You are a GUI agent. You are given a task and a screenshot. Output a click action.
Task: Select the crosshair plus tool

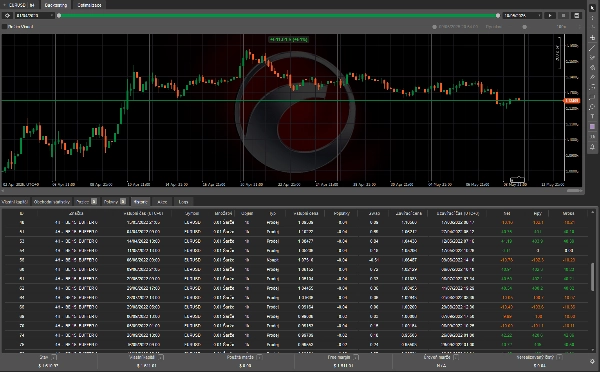click(592, 38)
